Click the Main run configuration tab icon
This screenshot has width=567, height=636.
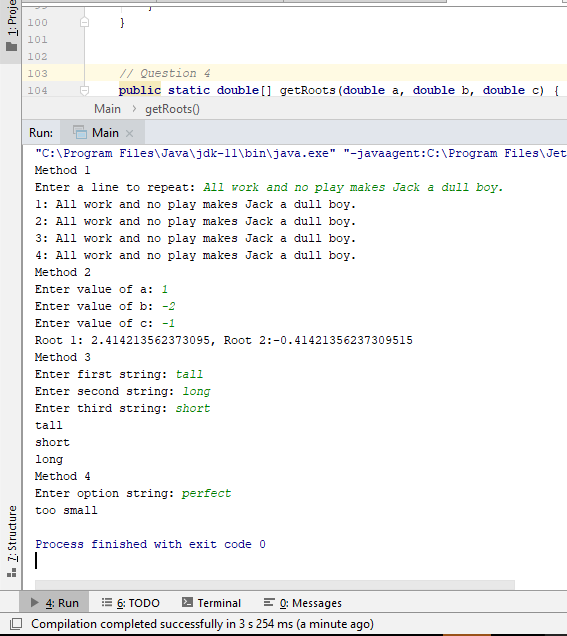80,132
